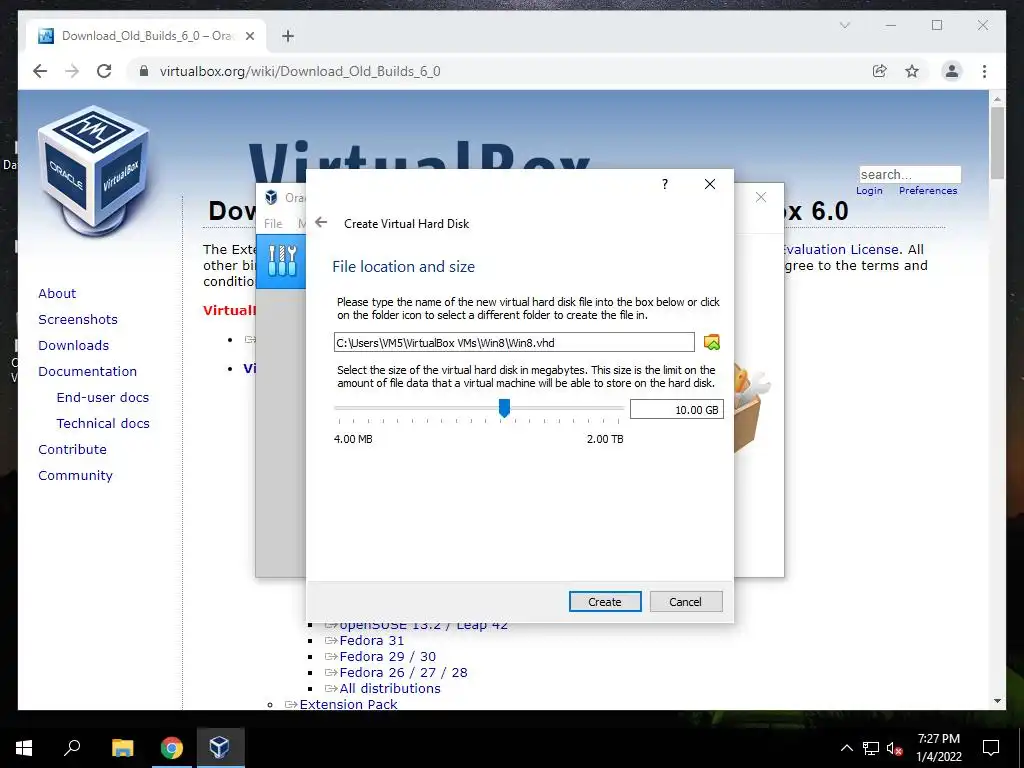Screen dimensions: 1024x768
Task: Open Community sidebar link
Action: click(x=75, y=475)
